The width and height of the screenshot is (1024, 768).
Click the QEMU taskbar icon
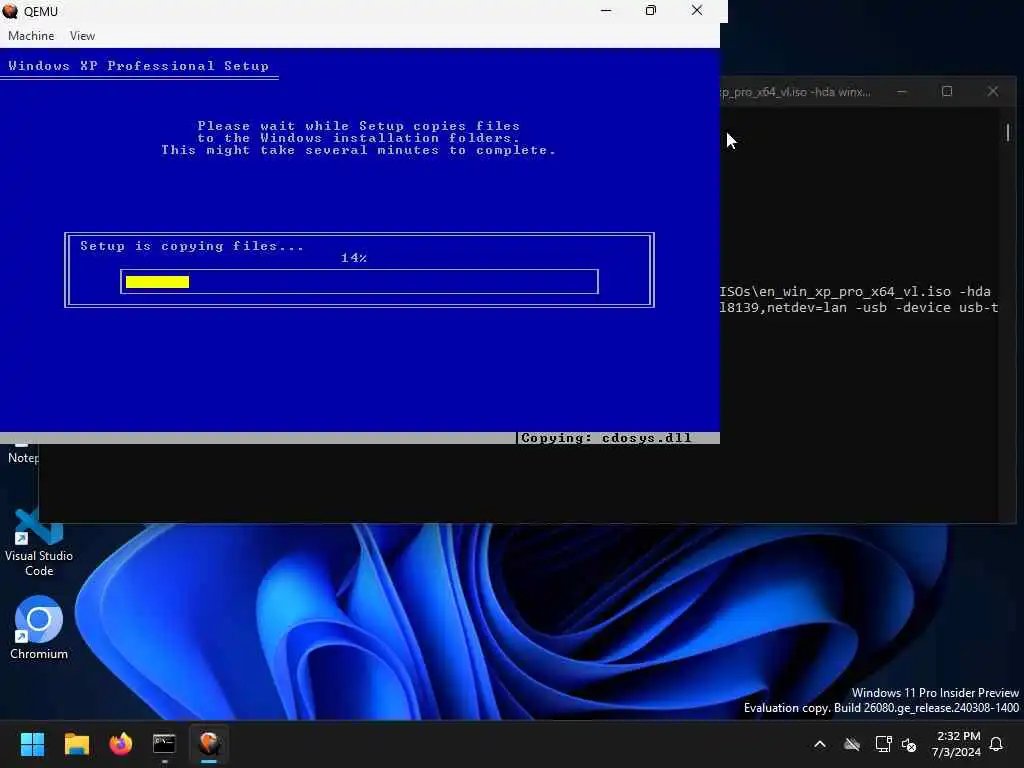click(209, 744)
